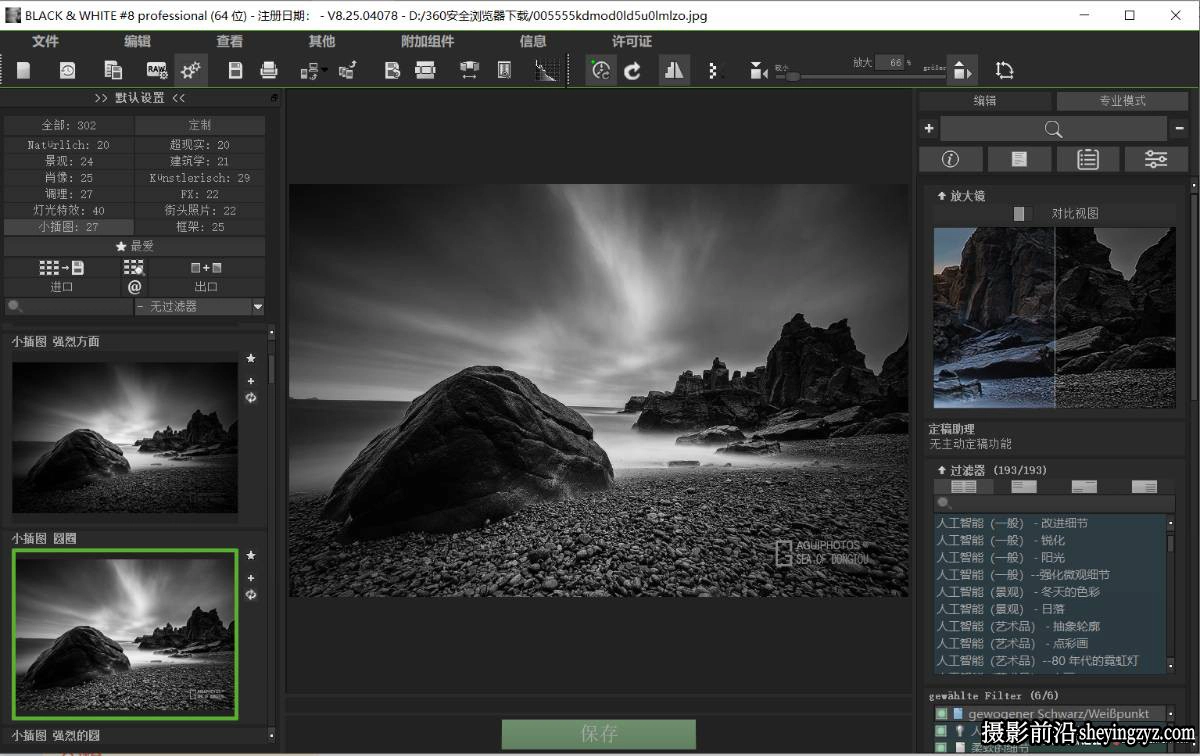Viewport: 1200px width, 756px height.
Task: Select the green-highlighted vignette preset thumbnail
Action: [125, 634]
